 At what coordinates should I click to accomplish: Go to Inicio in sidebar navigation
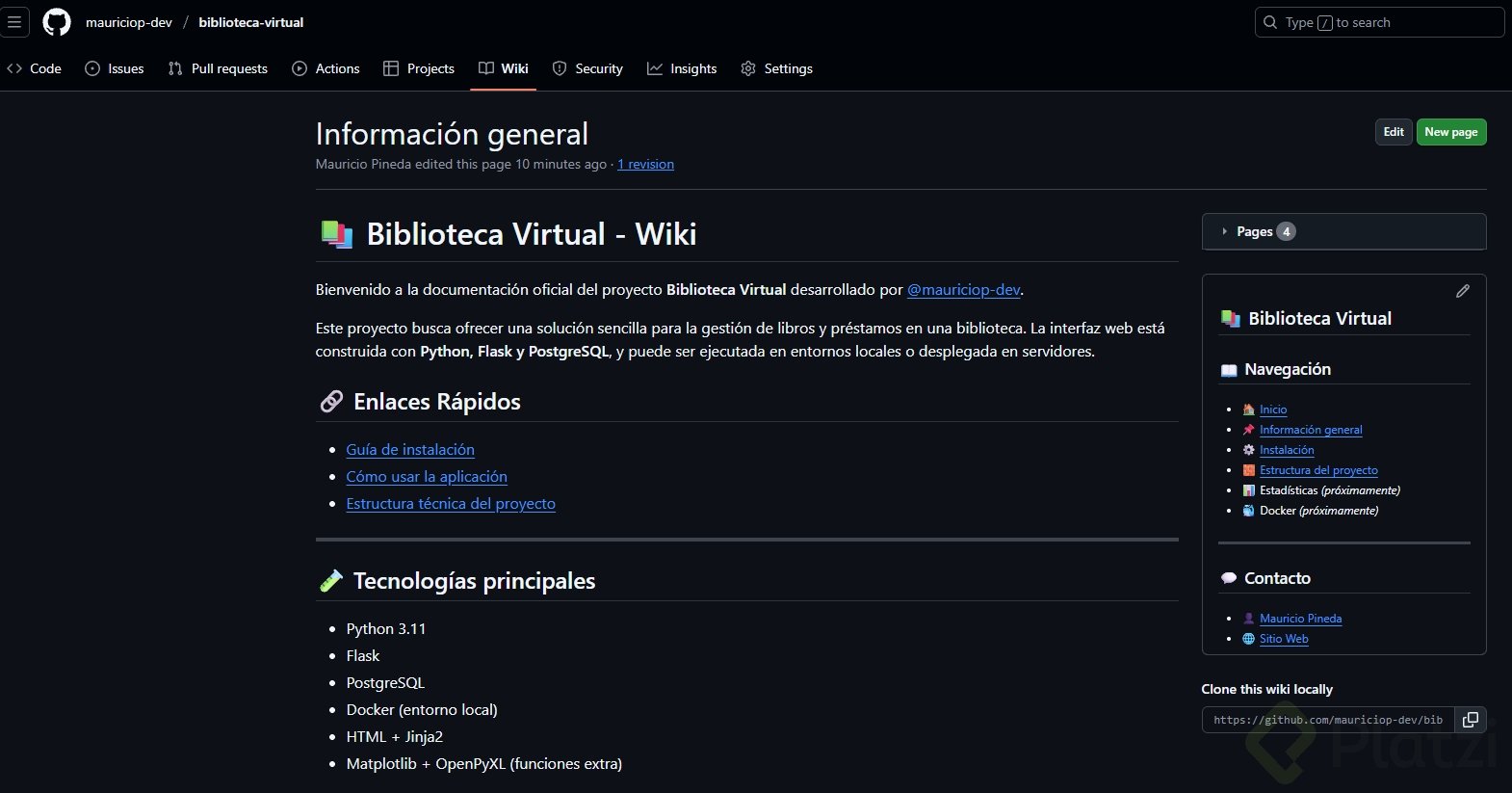tap(1273, 410)
